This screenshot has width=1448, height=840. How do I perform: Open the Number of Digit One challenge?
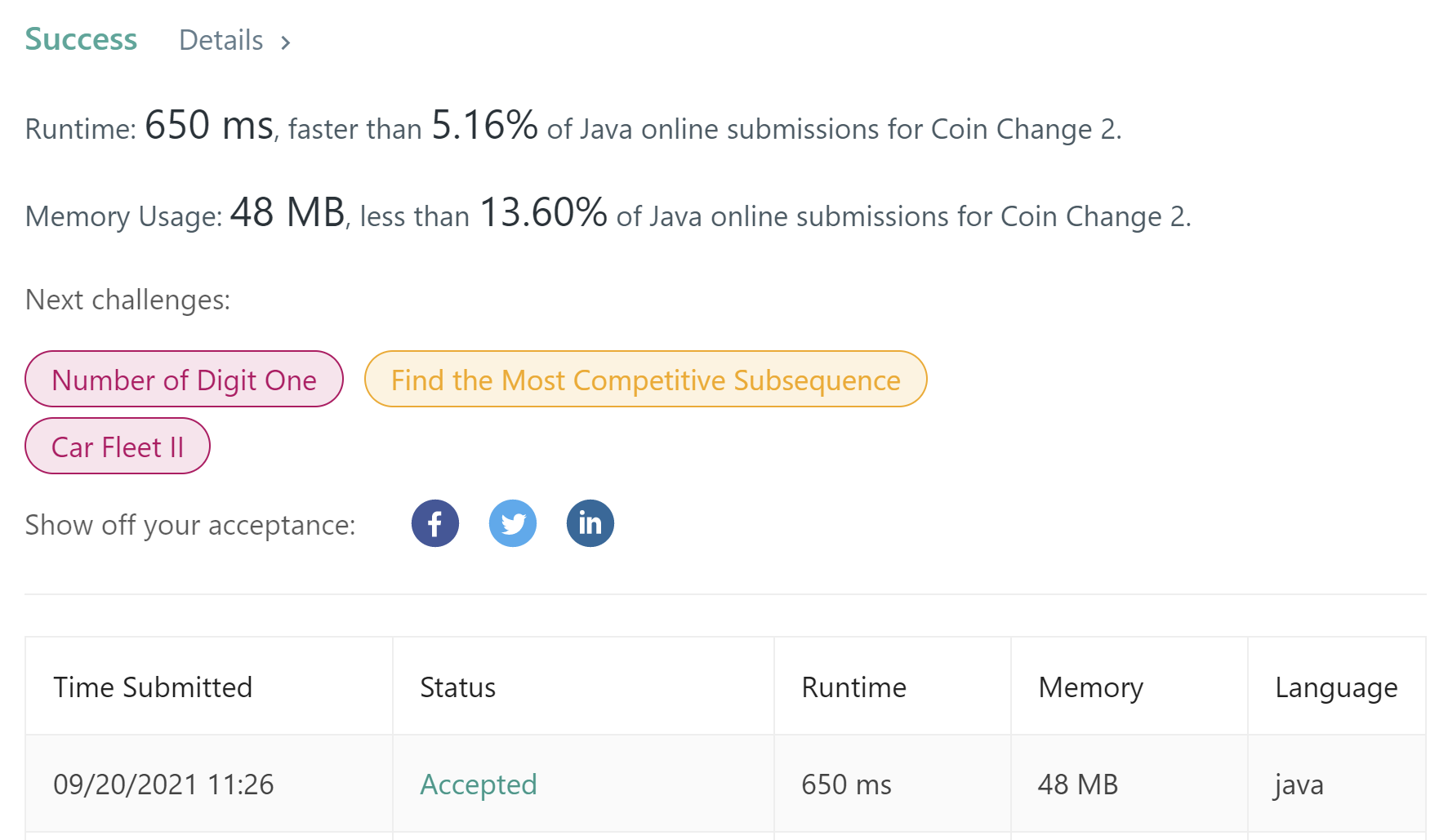(x=184, y=380)
